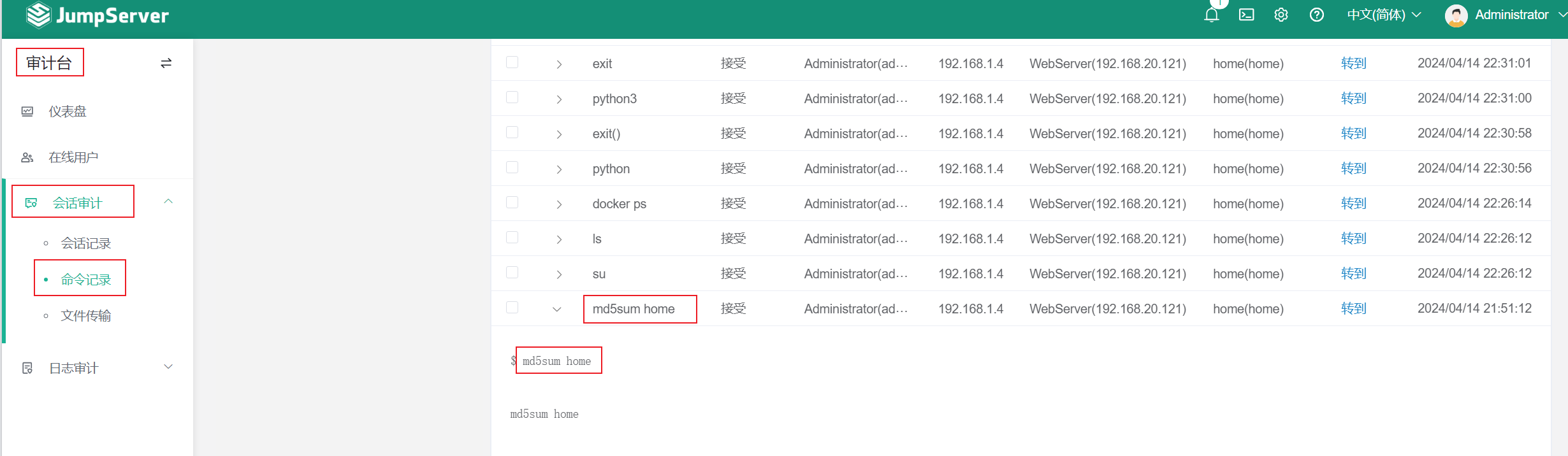Expand the su command row
This screenshot has height=456, width=1568.
click(559, 274)
